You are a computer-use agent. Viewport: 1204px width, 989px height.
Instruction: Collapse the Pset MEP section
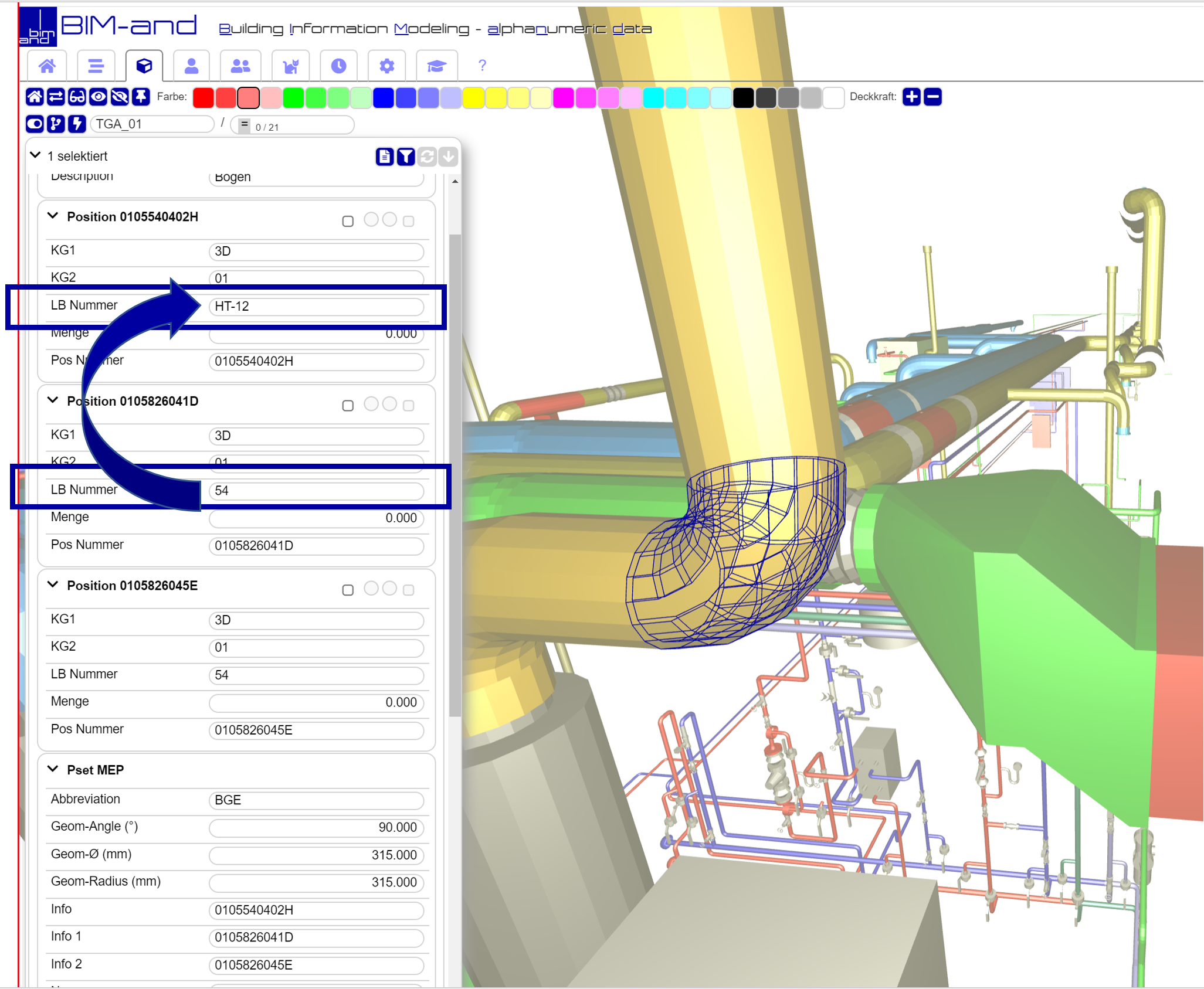tap(53, 769)
